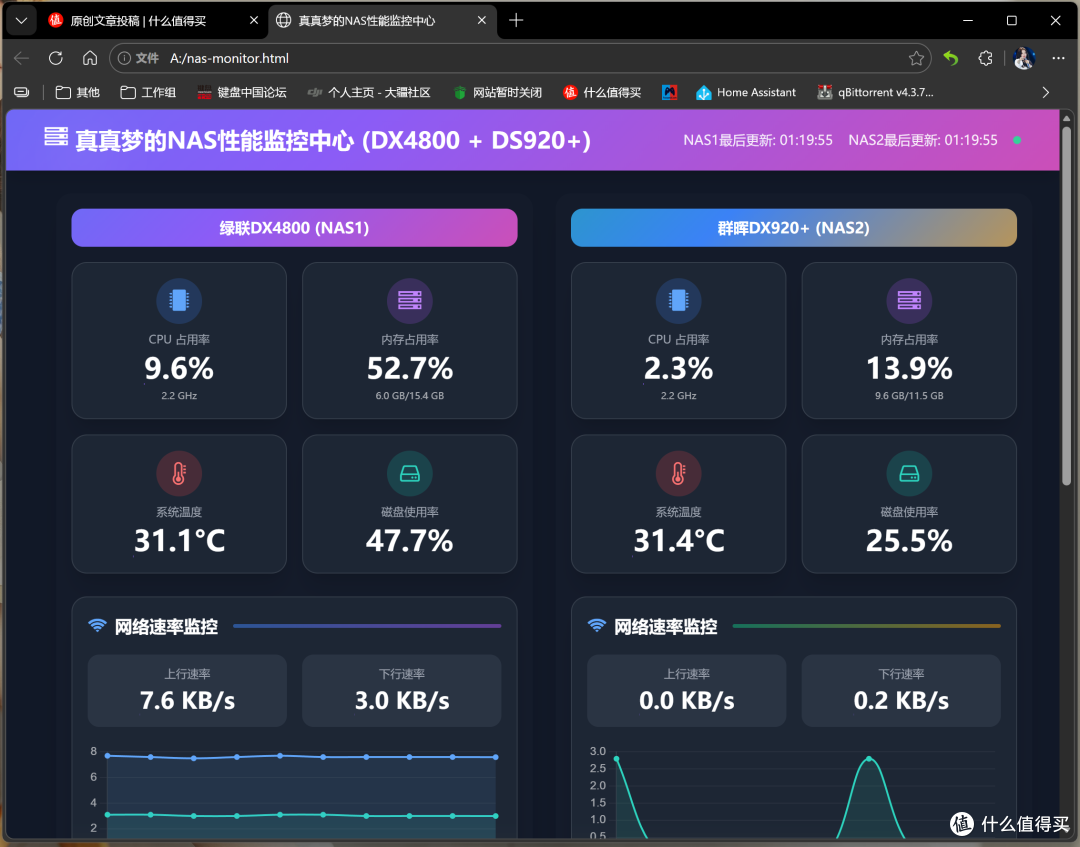Go to the browser home icon

point(90,59)
